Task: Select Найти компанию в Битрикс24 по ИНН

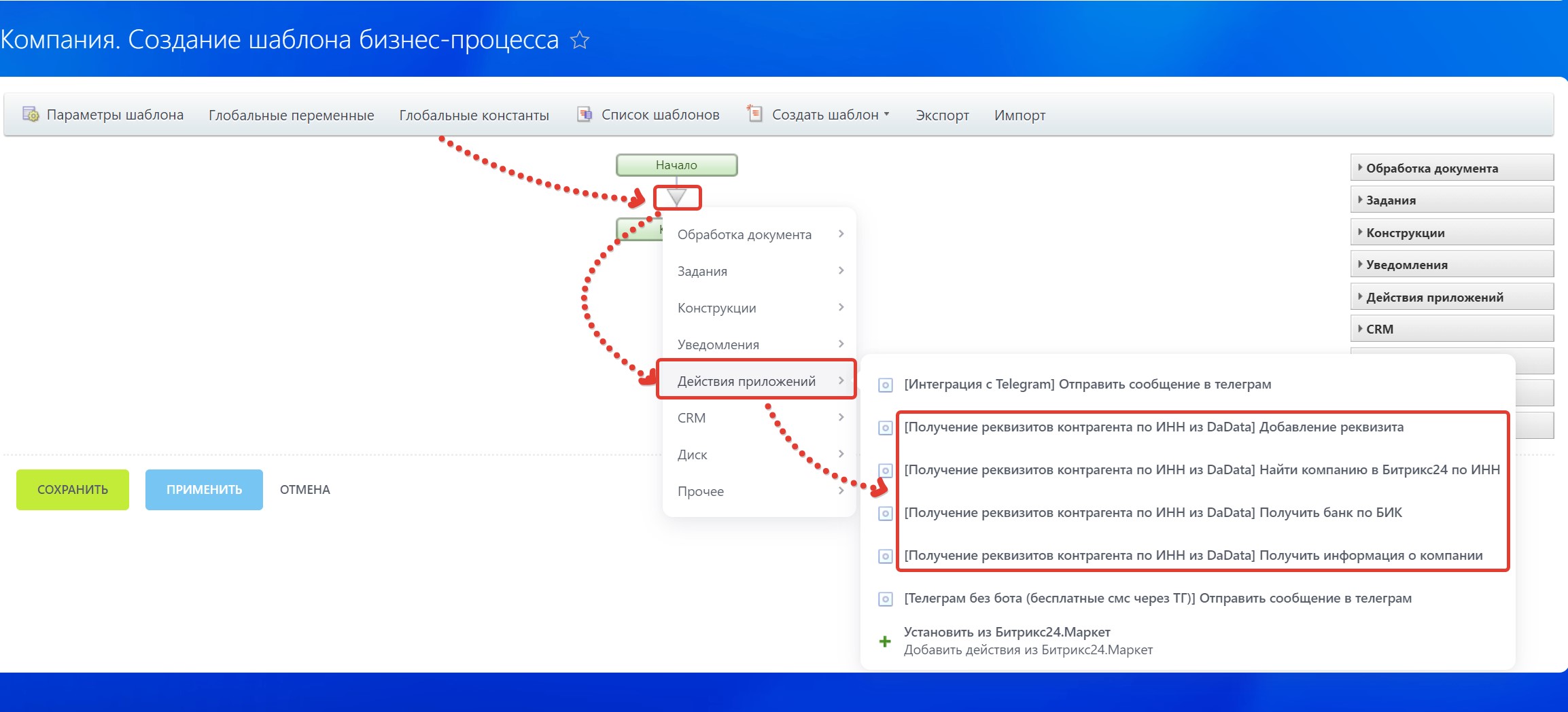Action: click(x=1201, y=469)
